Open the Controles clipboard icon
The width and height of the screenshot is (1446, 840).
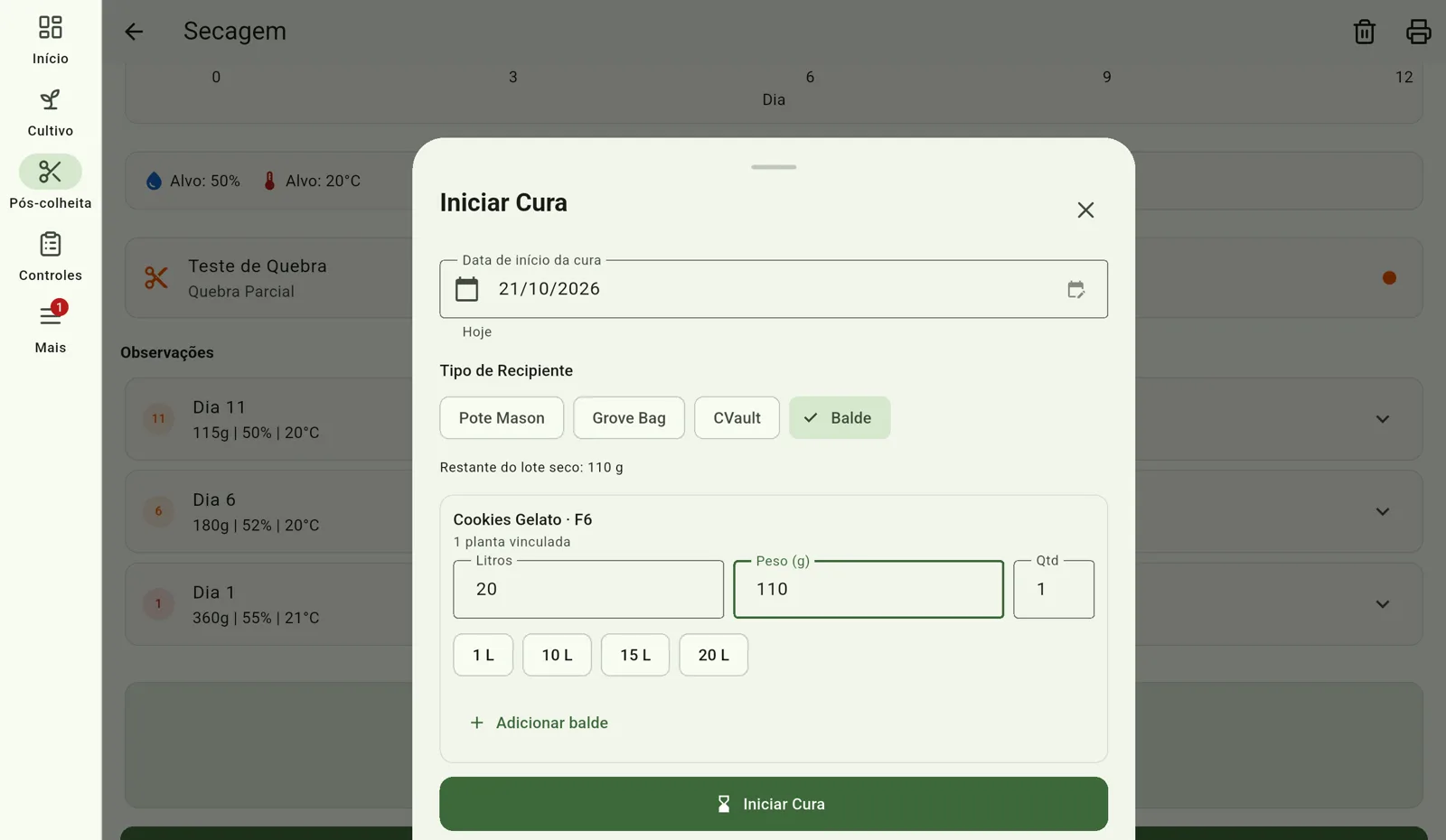click(x=51, y=244)
